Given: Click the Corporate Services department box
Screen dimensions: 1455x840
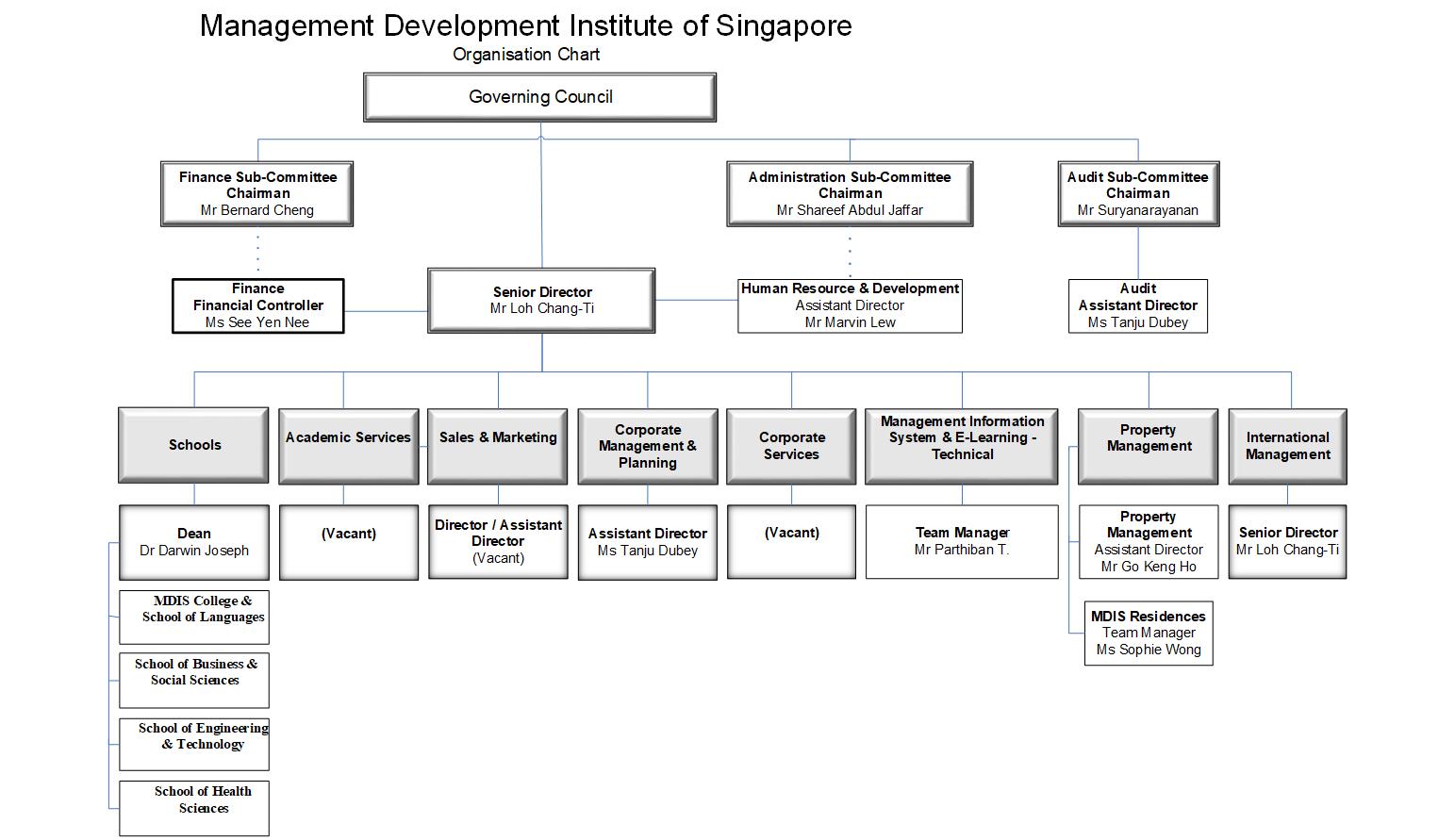Looking at the screenshot, I should coord(791,446).
